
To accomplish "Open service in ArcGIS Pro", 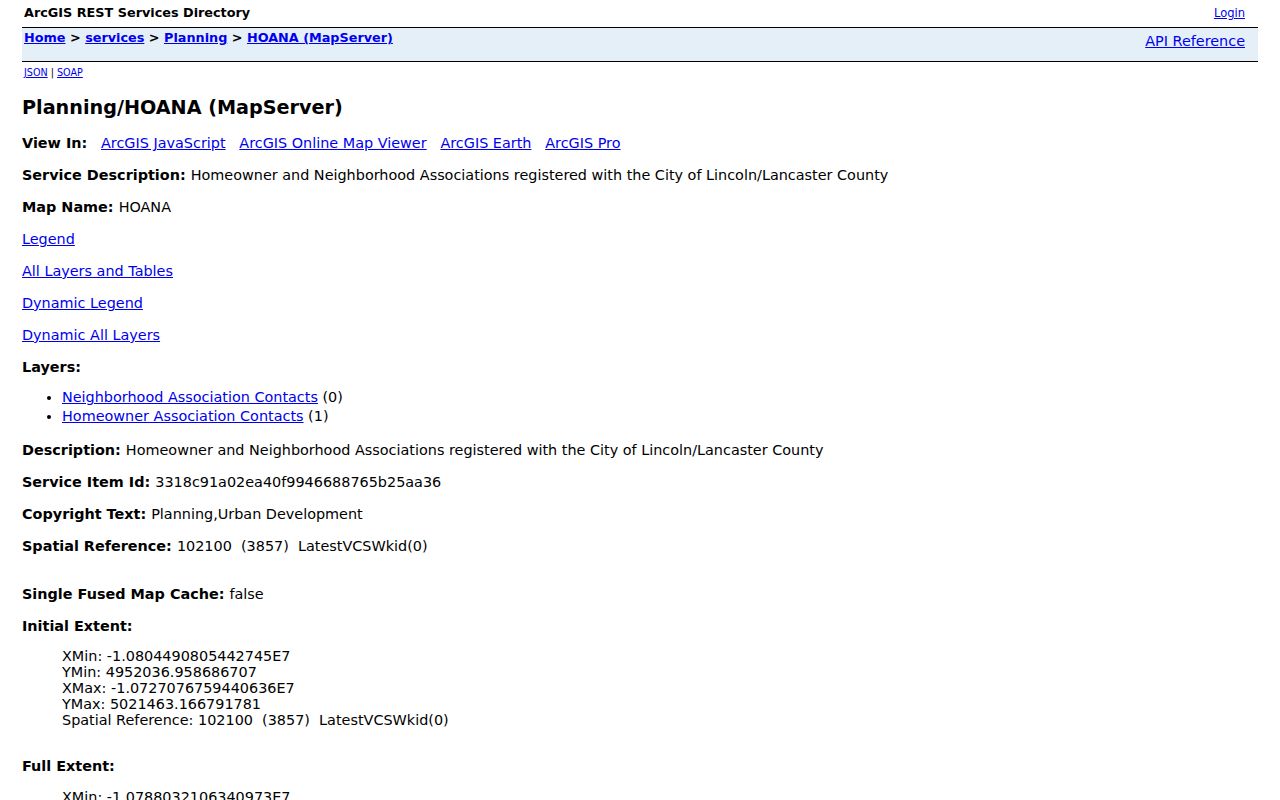I will pyautogui.click(x=583, y=143).
